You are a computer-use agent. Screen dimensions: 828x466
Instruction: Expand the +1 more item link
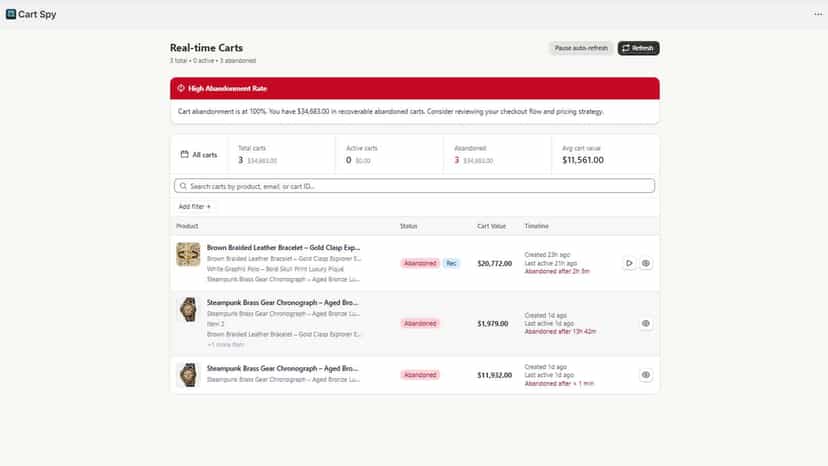pyautogui.click(x=225, y=344)
